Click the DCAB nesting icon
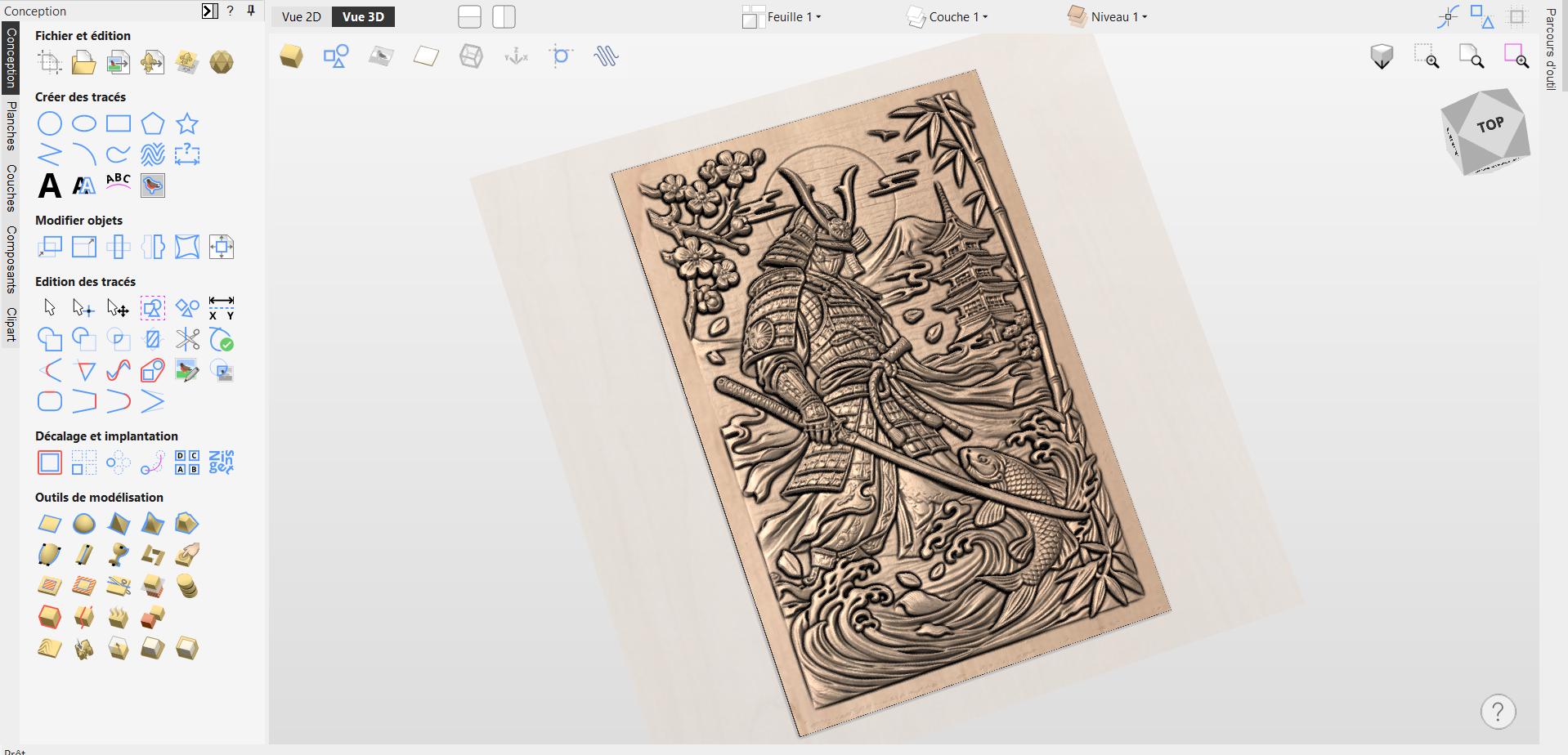1568x755 pixels. coord(187,462)
